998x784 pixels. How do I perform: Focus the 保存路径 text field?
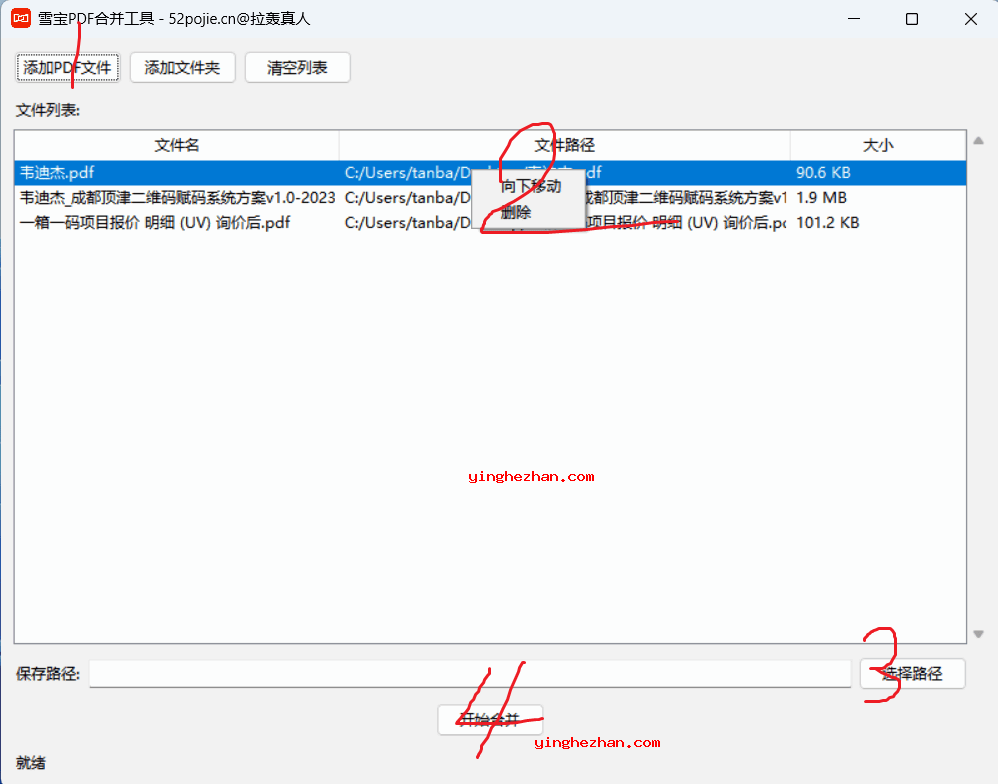(x=470, y=674)
